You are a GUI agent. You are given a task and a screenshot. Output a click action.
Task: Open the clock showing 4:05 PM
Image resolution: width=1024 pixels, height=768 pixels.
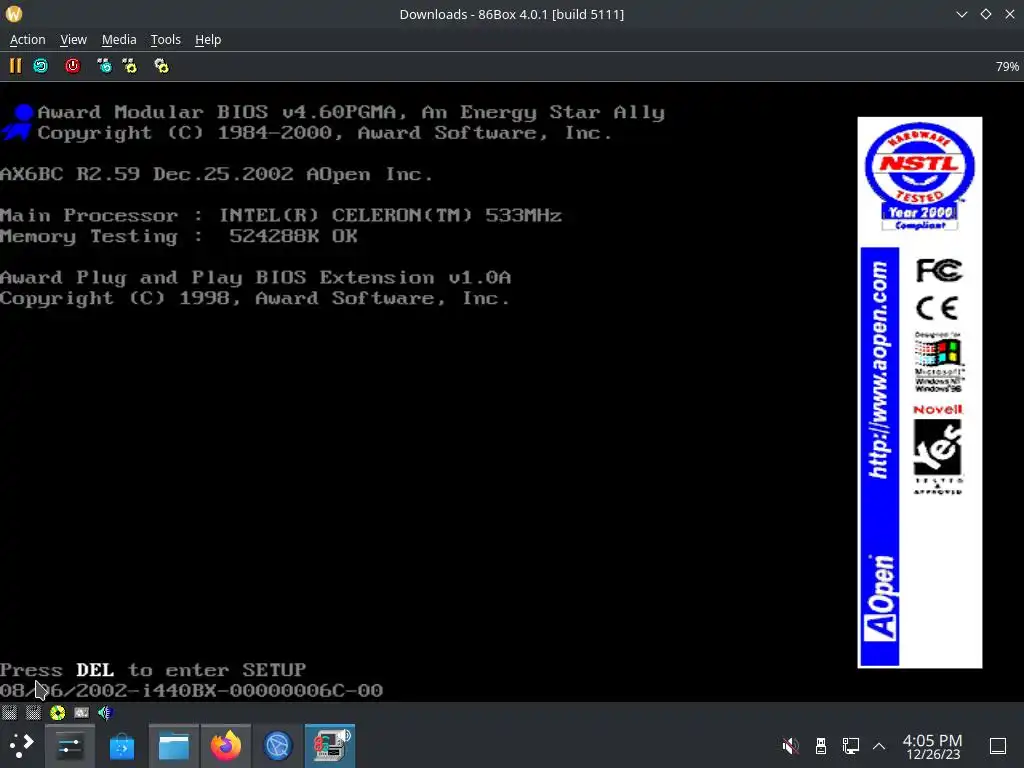click(933, 746)
